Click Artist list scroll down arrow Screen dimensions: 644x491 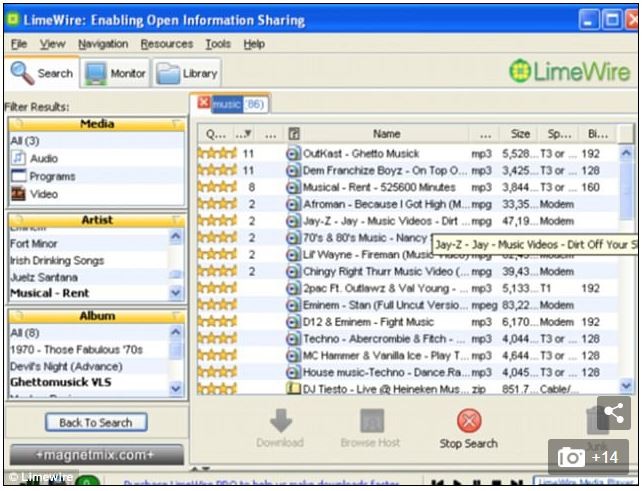176,293
